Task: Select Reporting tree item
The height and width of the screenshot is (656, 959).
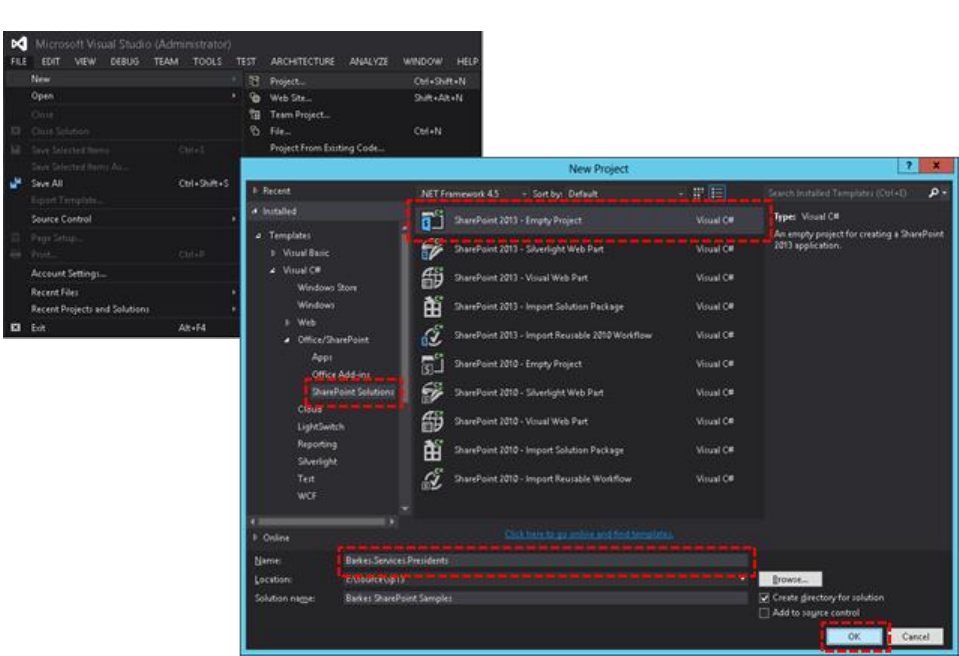Action: point(317,444)
